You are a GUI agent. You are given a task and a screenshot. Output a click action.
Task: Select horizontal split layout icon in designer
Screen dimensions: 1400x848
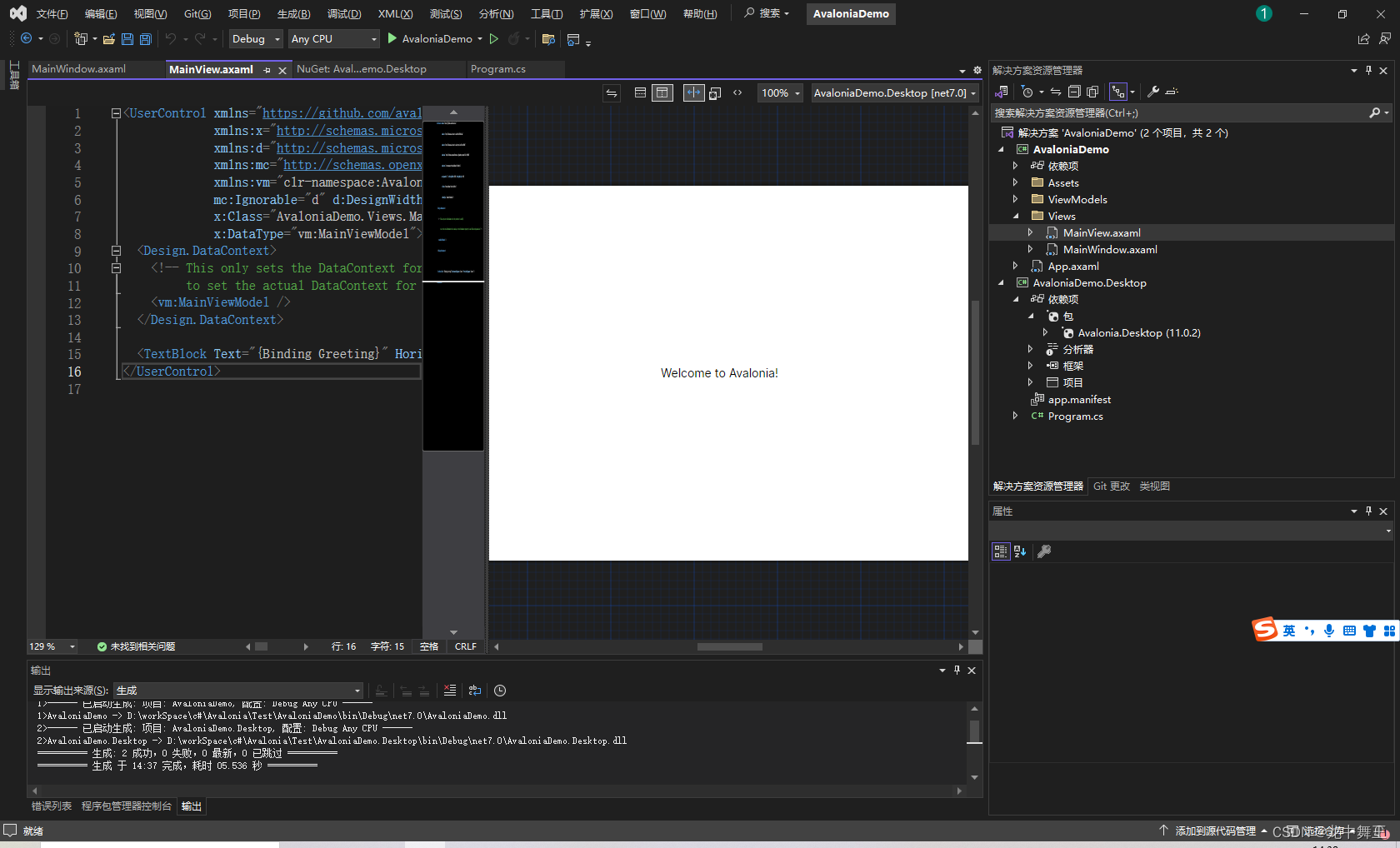[640, 93]
